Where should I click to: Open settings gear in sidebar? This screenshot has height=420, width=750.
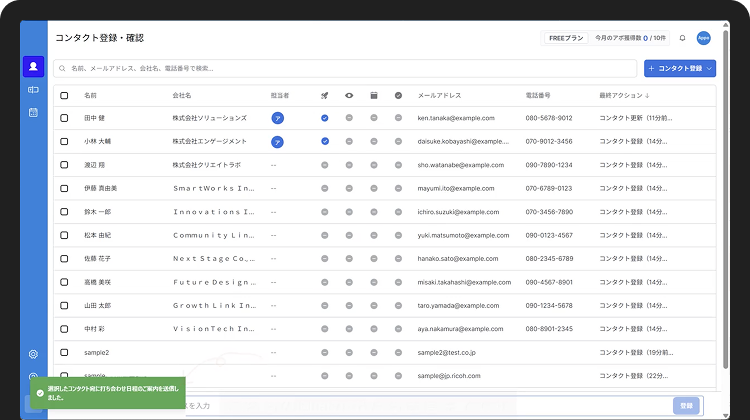click(33, 354)
